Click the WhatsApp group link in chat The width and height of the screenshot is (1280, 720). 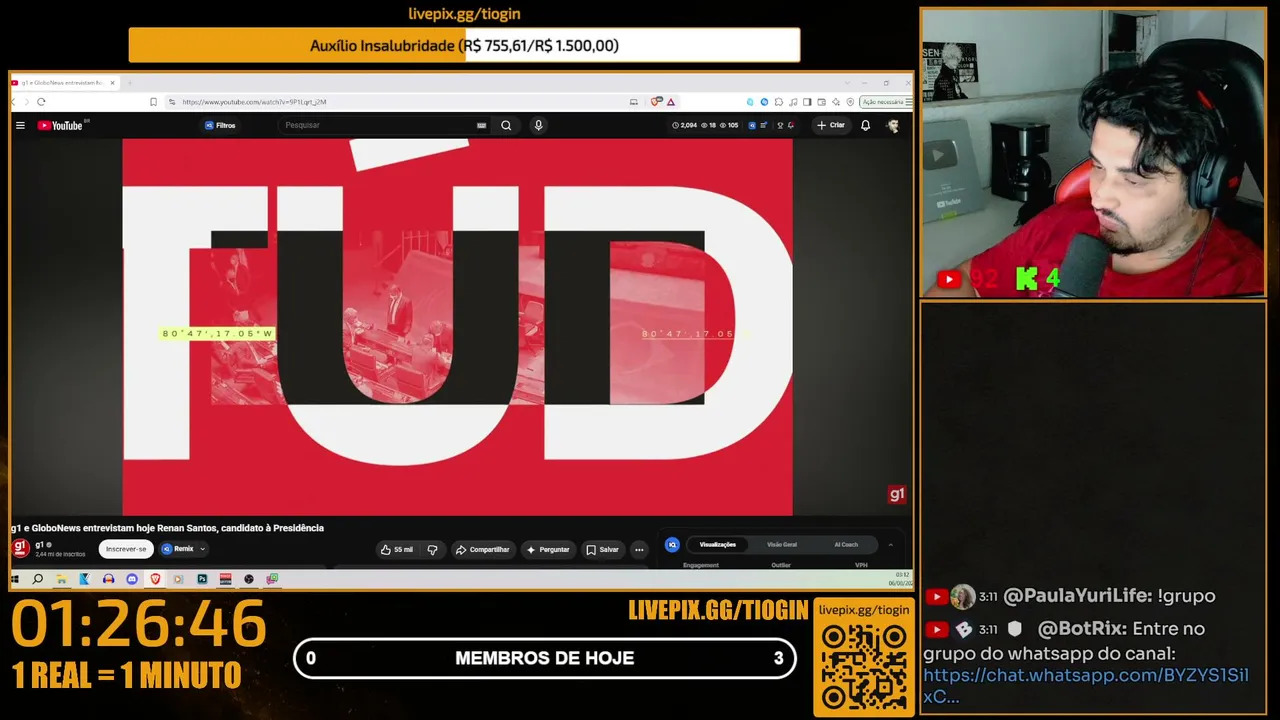point(1086,685)
